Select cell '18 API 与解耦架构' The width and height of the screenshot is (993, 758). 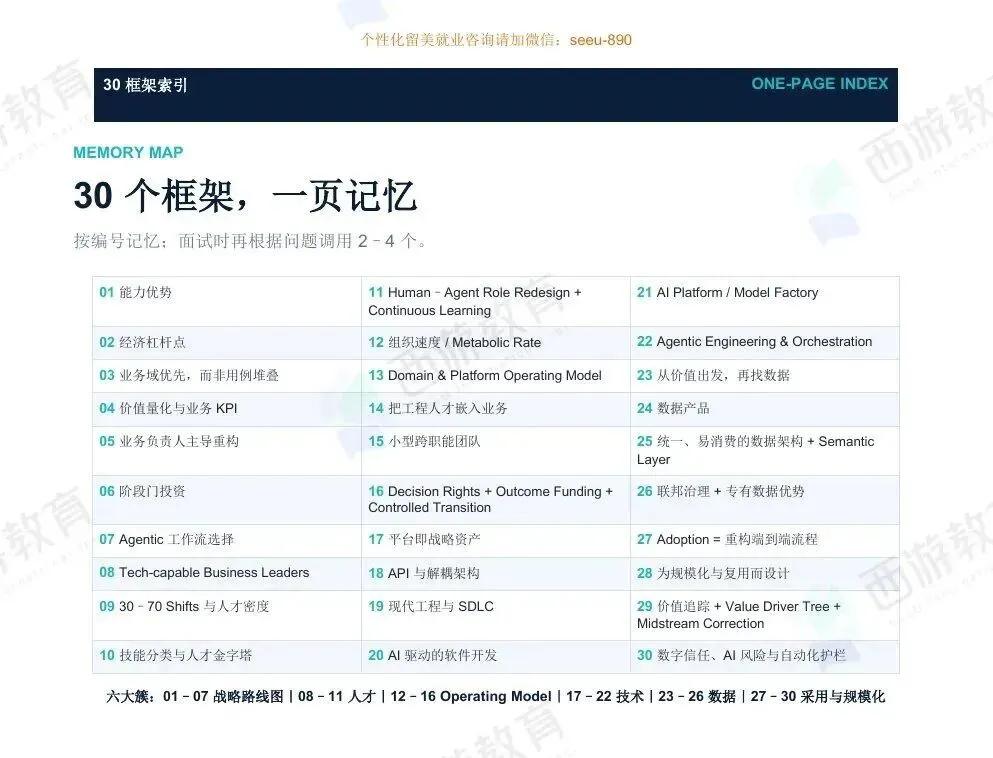coord(496,574)
